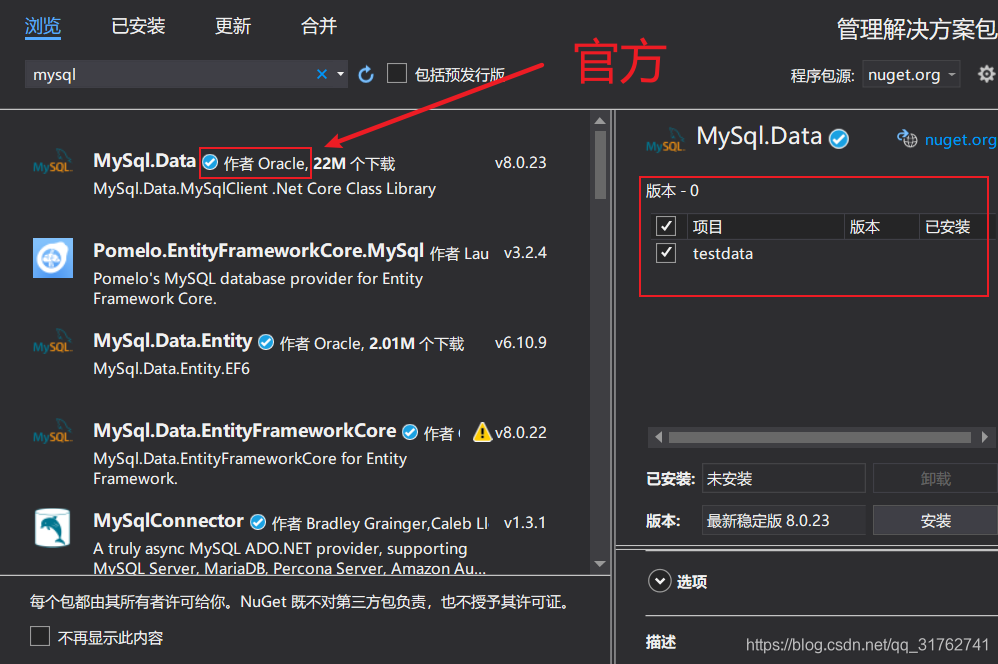This screenshot has width=998, height=664.
Task: Click the MySQL logo in detail panel
Action: coord(665,140)
